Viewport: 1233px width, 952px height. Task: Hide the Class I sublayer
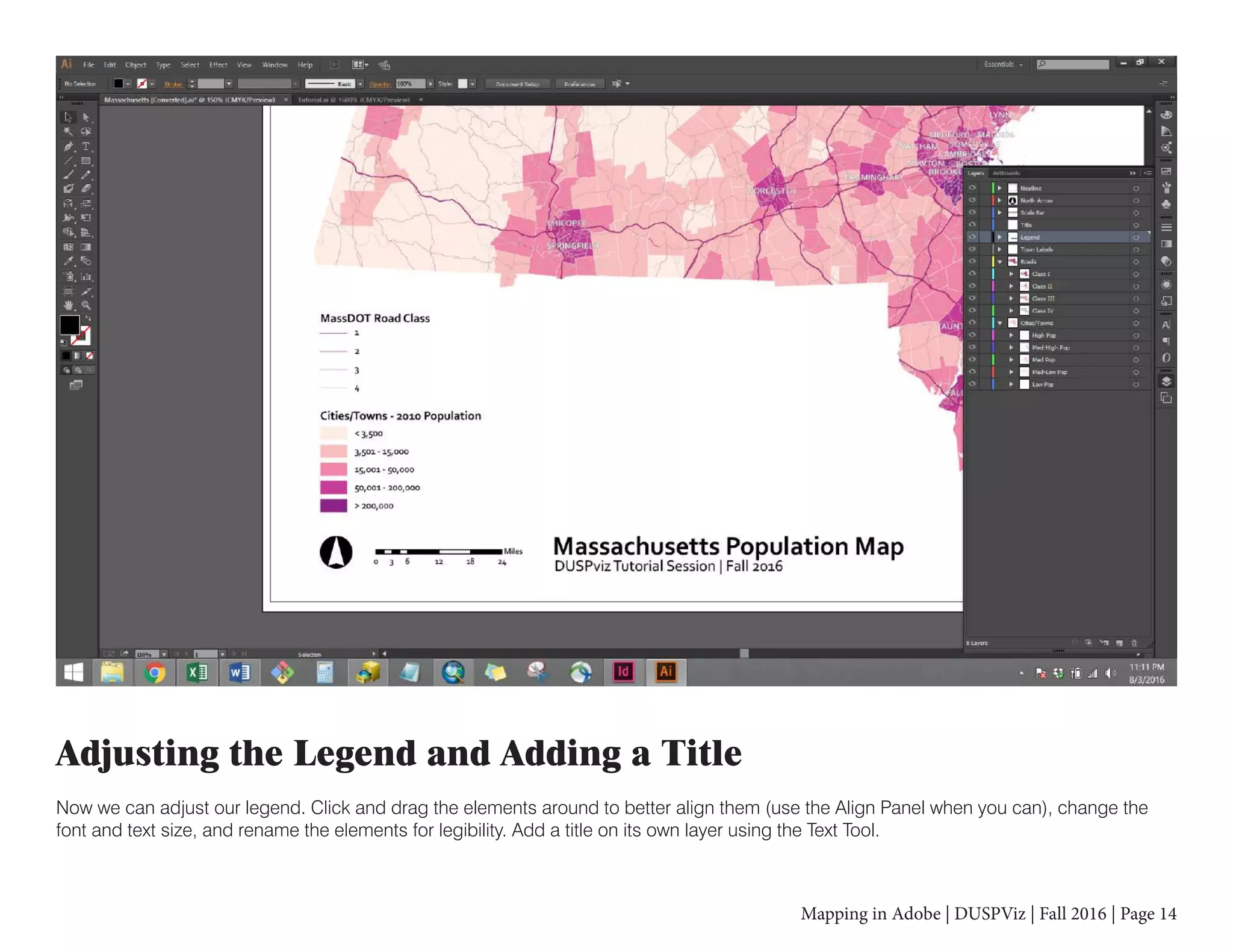(972, 274)
